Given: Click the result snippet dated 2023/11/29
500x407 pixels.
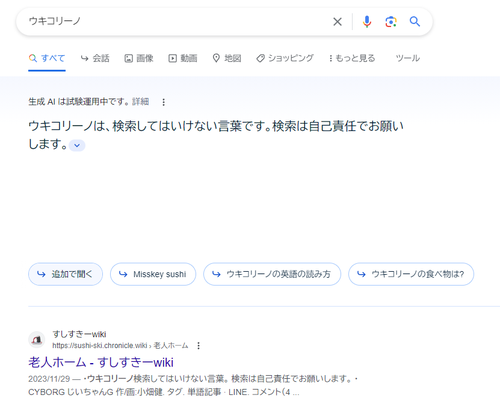Looking at the screenshot, I should 193,385.
